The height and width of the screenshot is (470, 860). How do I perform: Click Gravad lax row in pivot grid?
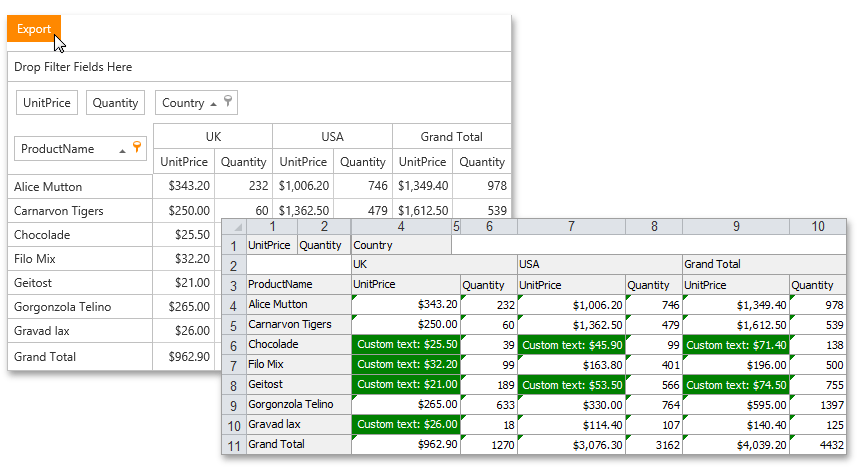click(x=80, y=331)
